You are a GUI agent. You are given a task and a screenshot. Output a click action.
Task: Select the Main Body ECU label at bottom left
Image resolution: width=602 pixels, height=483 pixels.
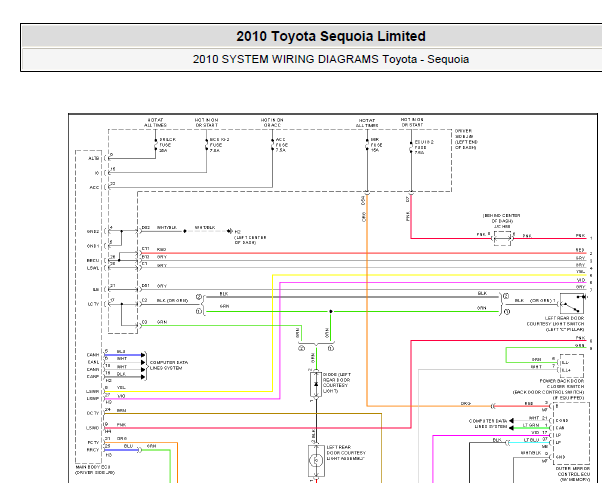pos(95,470)
